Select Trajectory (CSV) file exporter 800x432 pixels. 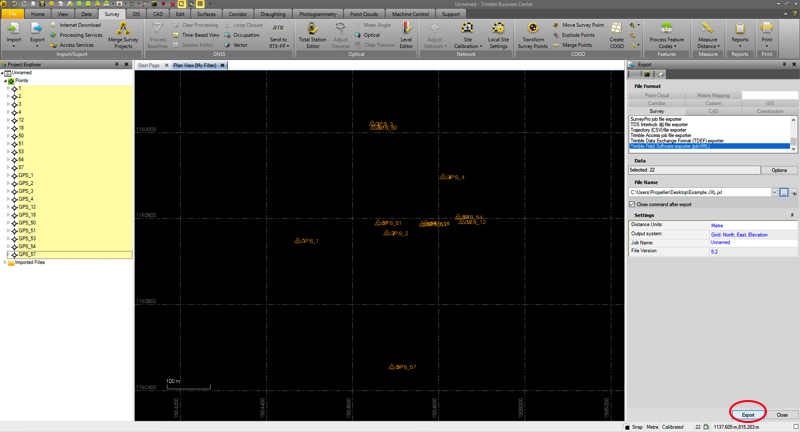(x=658, y=130)
